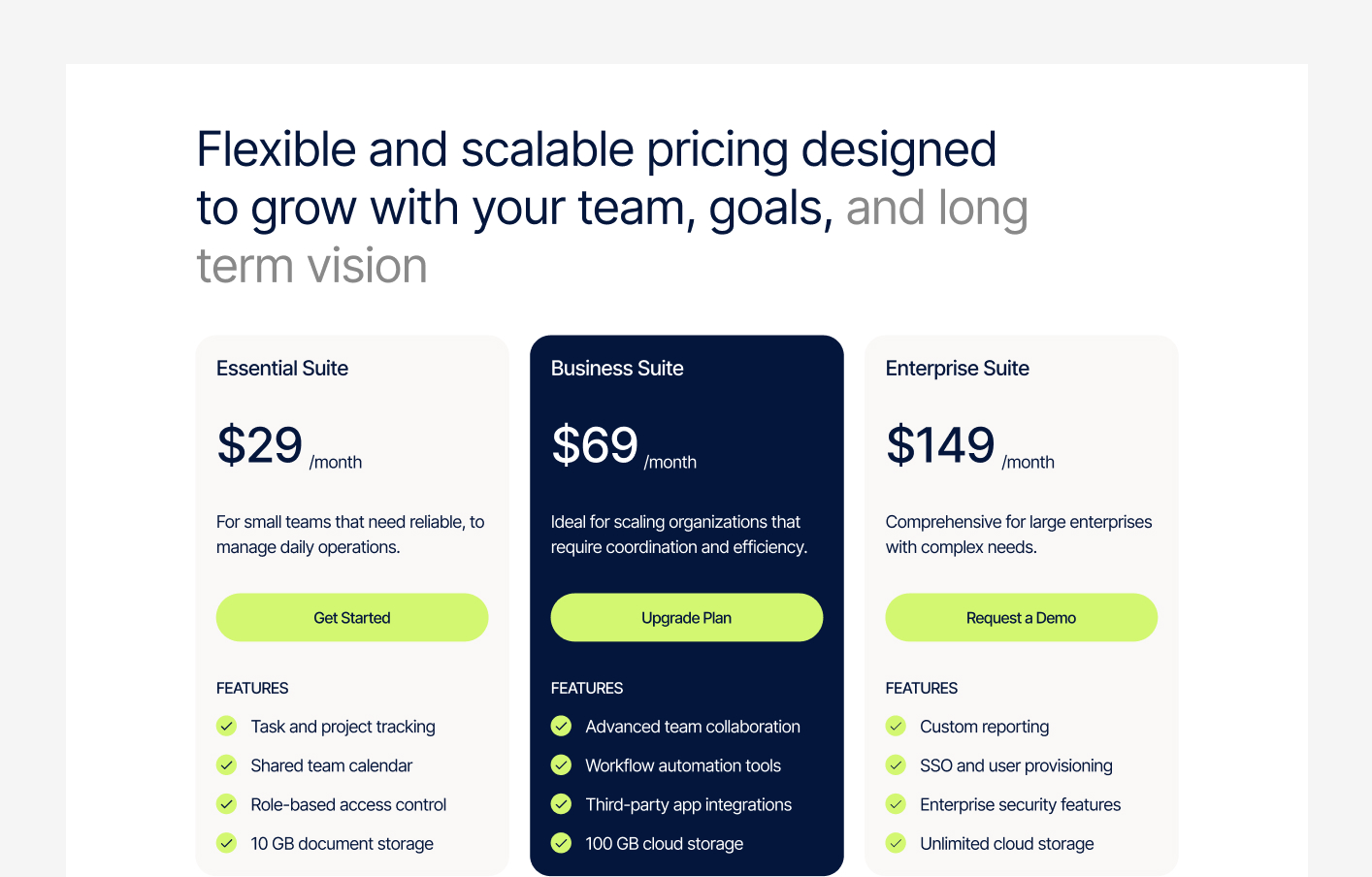Image resolution: width=1372 pixels, height=877 pixels.
Task: Click the Upgrade Plan button
Action: 686,617
